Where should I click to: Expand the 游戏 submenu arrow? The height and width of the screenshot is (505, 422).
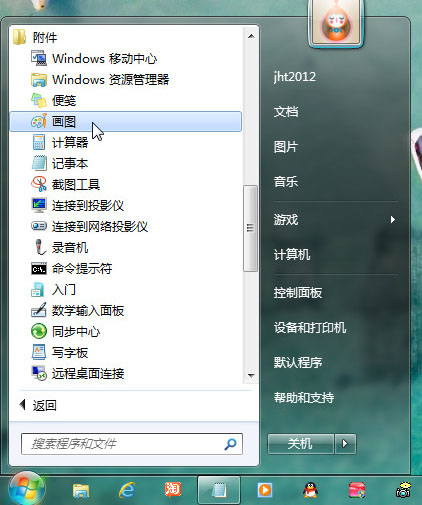coord(393,219)
